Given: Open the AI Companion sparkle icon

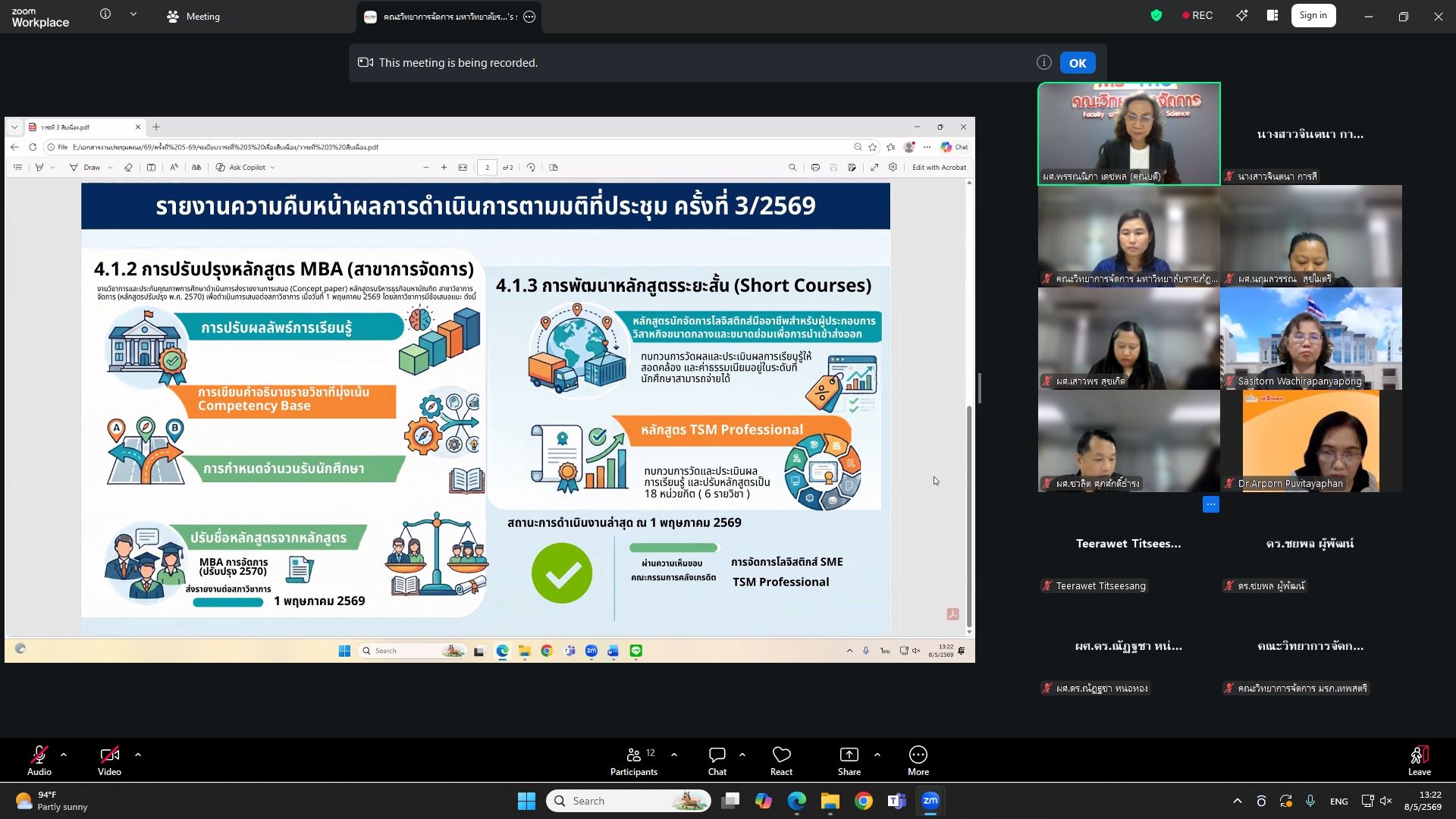Looking at the screenshot, I should point(1241,15).
